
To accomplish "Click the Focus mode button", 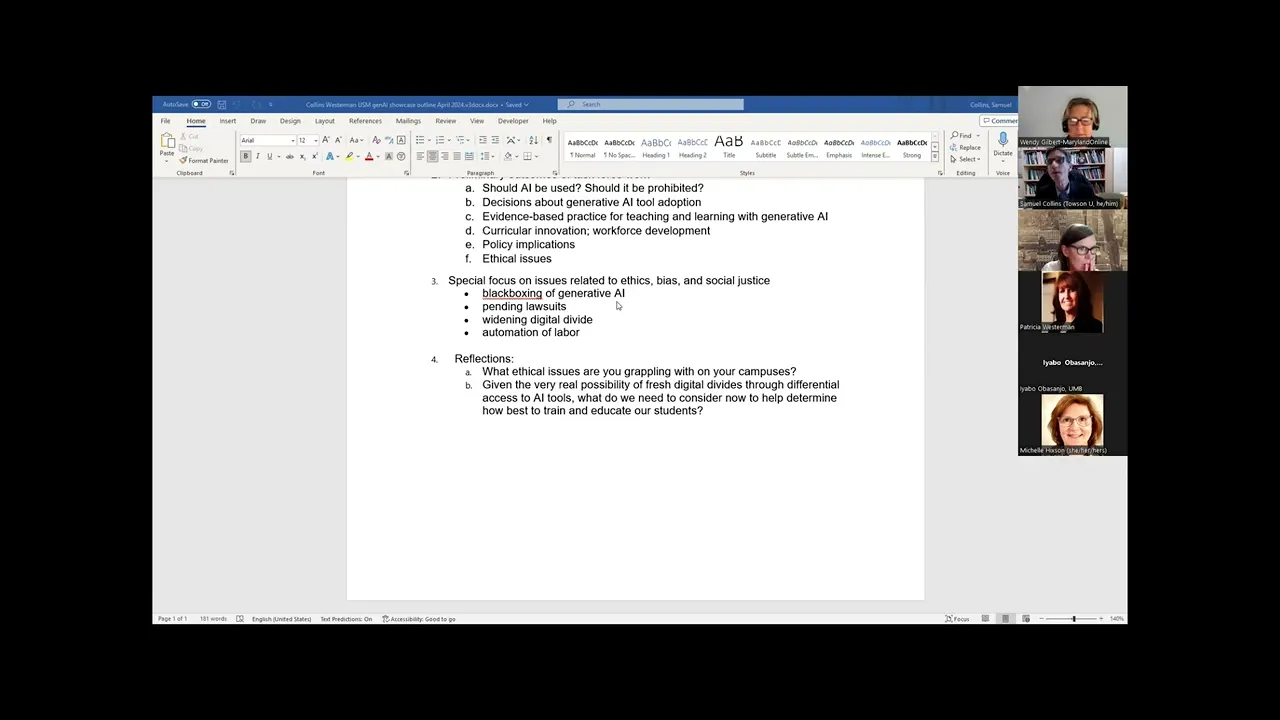I will 957,619.
